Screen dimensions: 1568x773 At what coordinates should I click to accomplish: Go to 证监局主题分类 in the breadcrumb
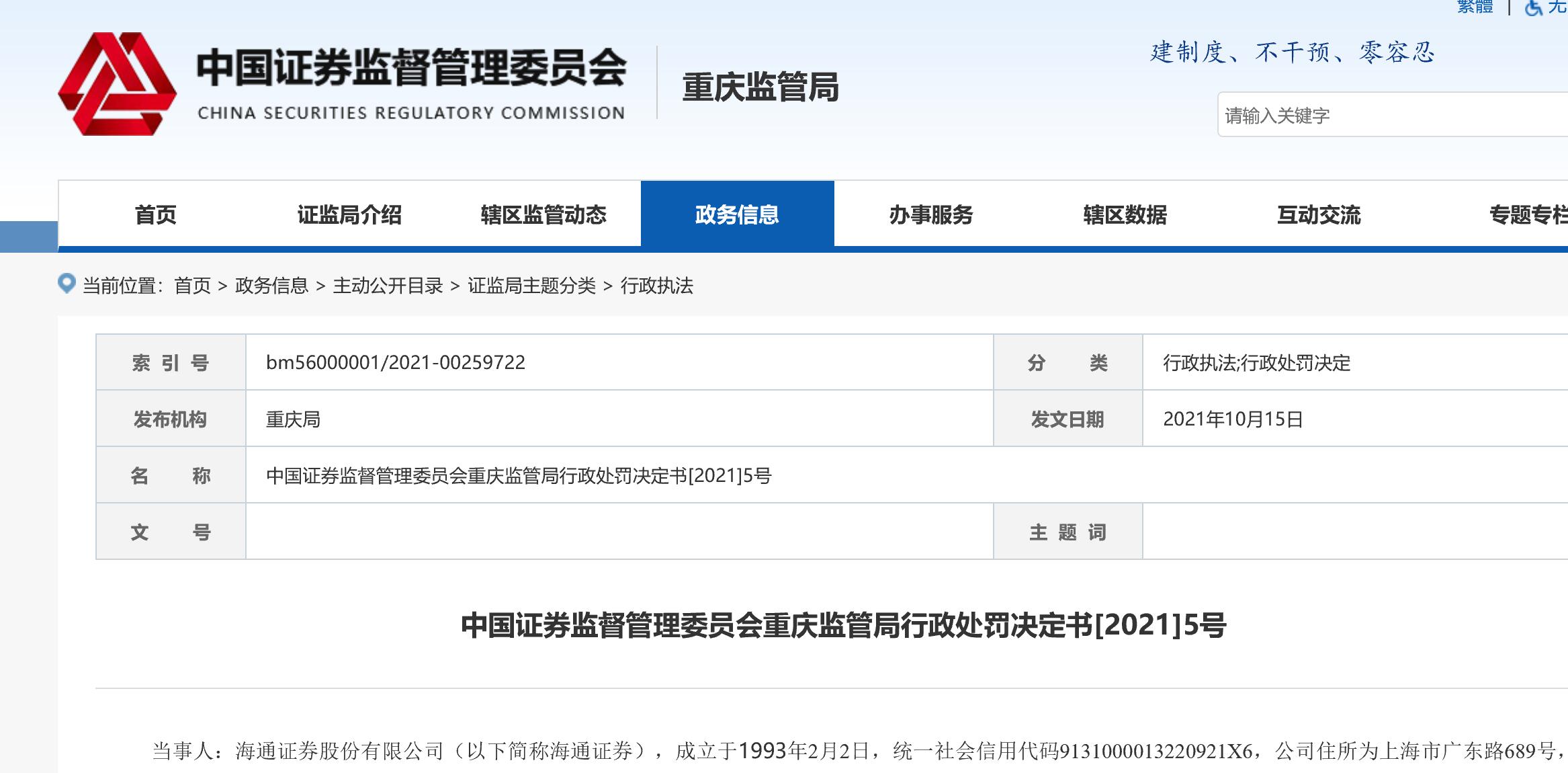531,286
